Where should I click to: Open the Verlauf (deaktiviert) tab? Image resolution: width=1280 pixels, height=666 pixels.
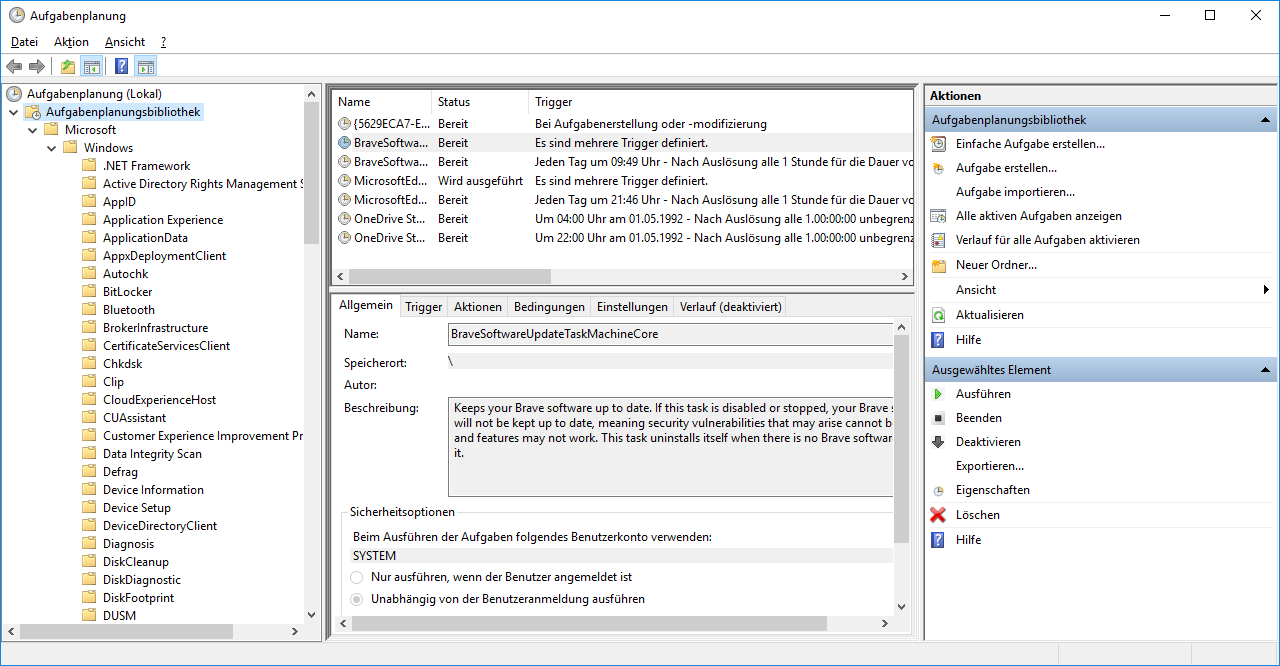[x=730, y=307]
